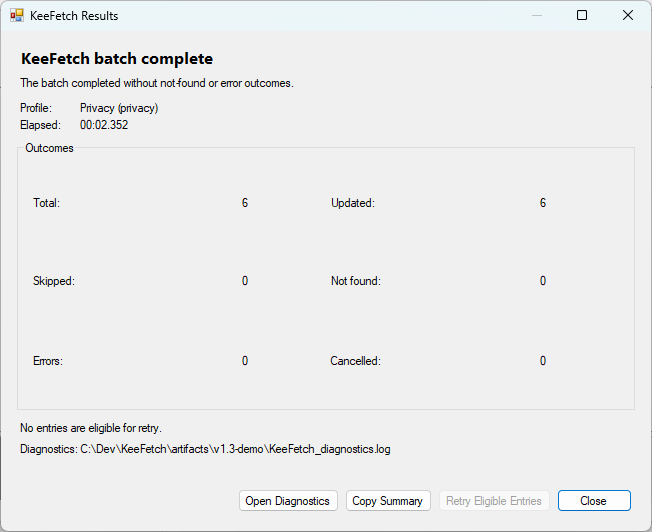Close the KeeFetch Results dialog
The image size is (652, 532).
click(x=594, y=501)
